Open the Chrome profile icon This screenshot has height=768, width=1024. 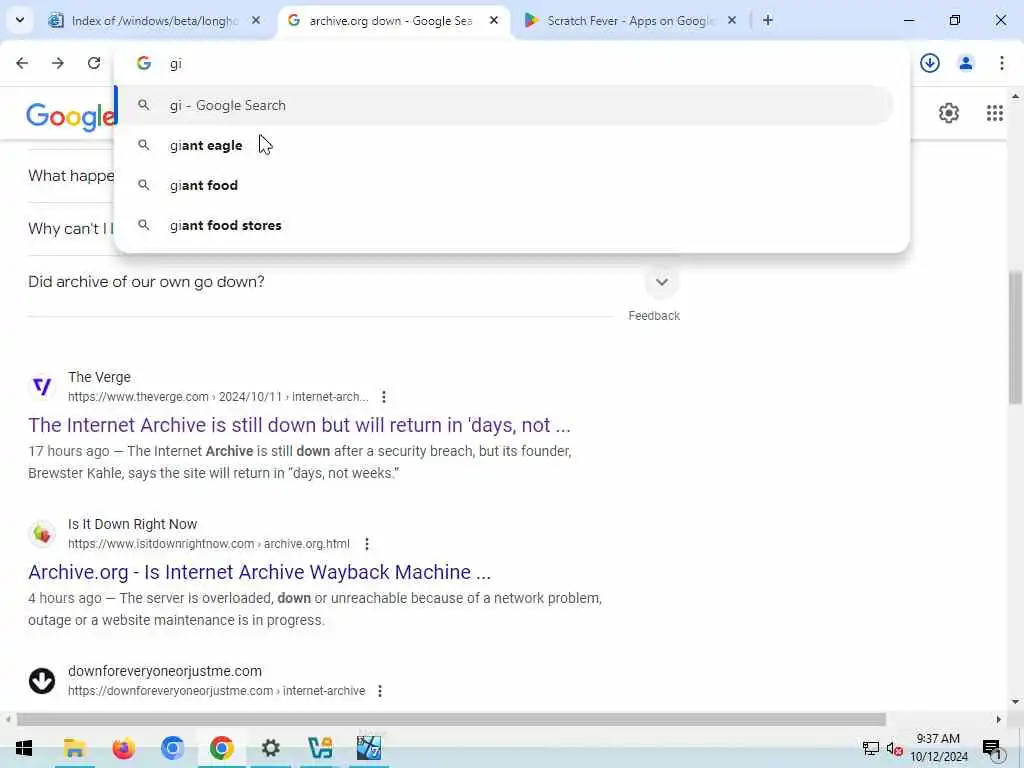tap(966, 63)
